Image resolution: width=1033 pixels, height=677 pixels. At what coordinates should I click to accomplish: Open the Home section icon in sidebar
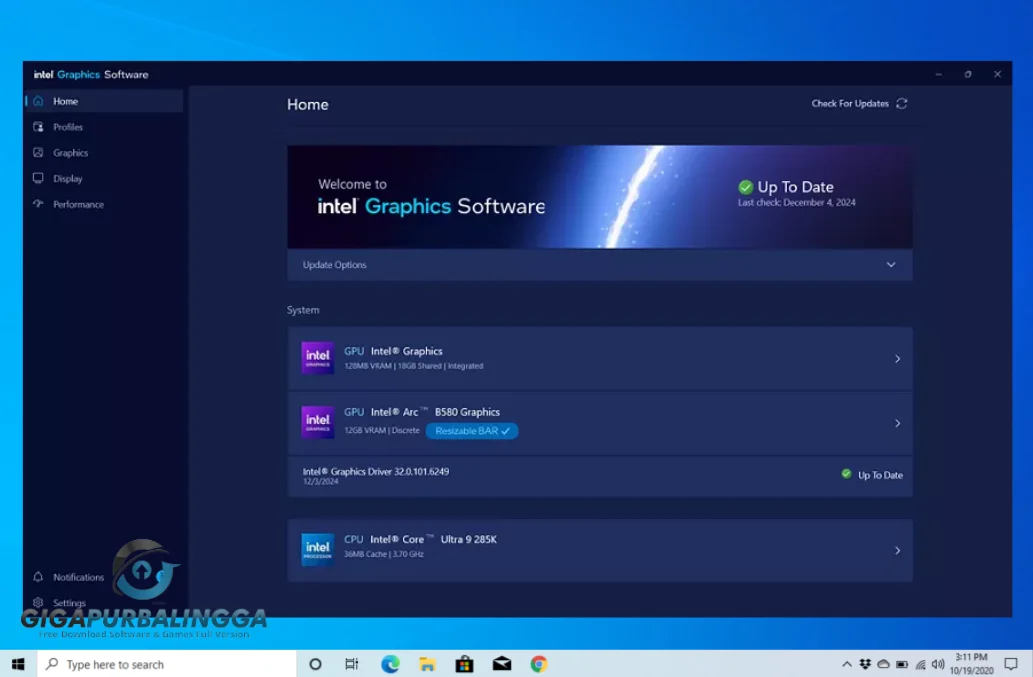pyautogui.click(x=38, y=101)
